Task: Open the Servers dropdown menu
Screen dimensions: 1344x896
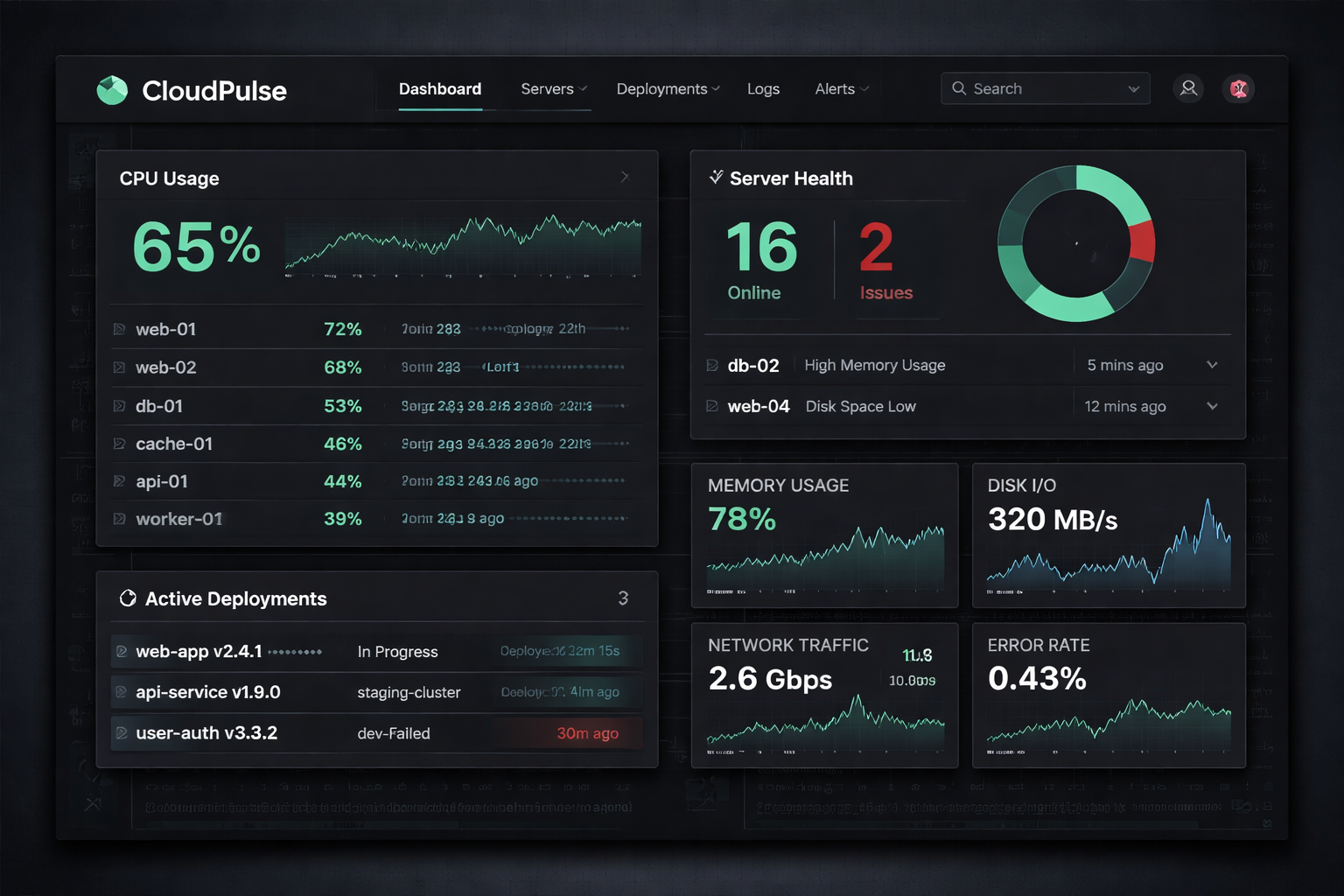Action: 553,89
